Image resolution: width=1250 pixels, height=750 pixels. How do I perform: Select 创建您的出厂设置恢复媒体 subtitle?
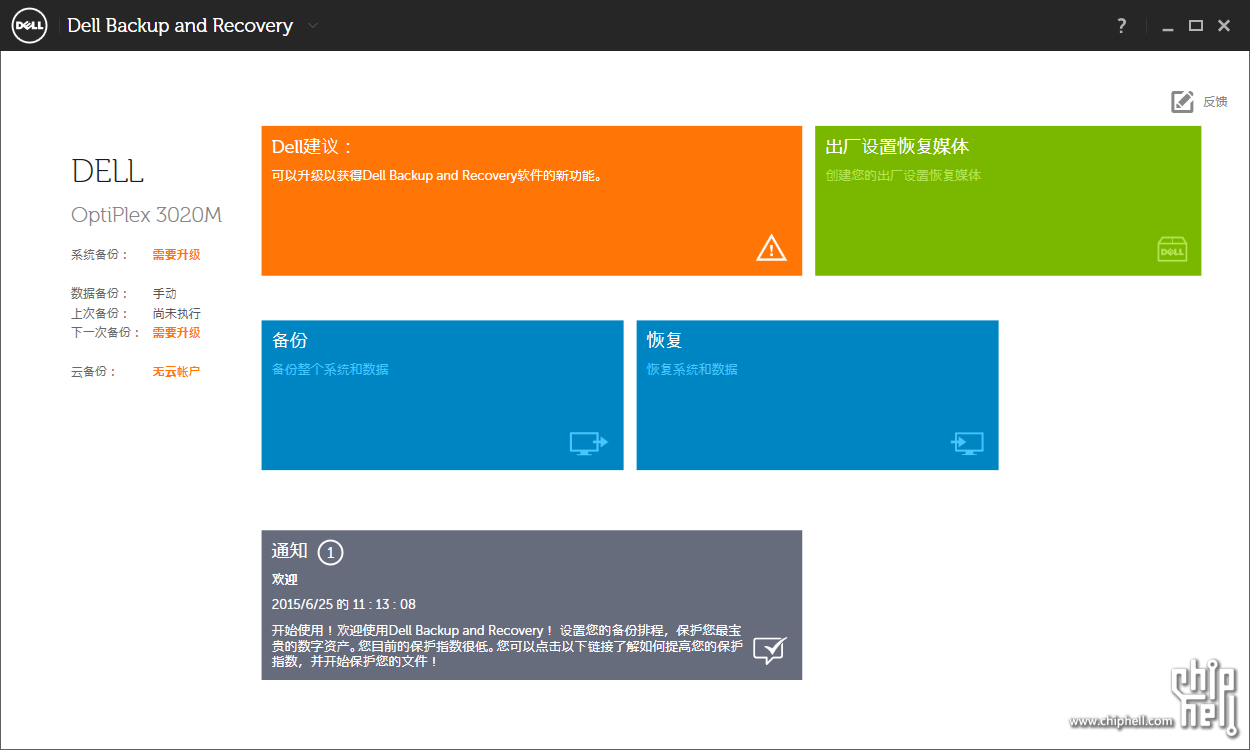click(903, 175)
